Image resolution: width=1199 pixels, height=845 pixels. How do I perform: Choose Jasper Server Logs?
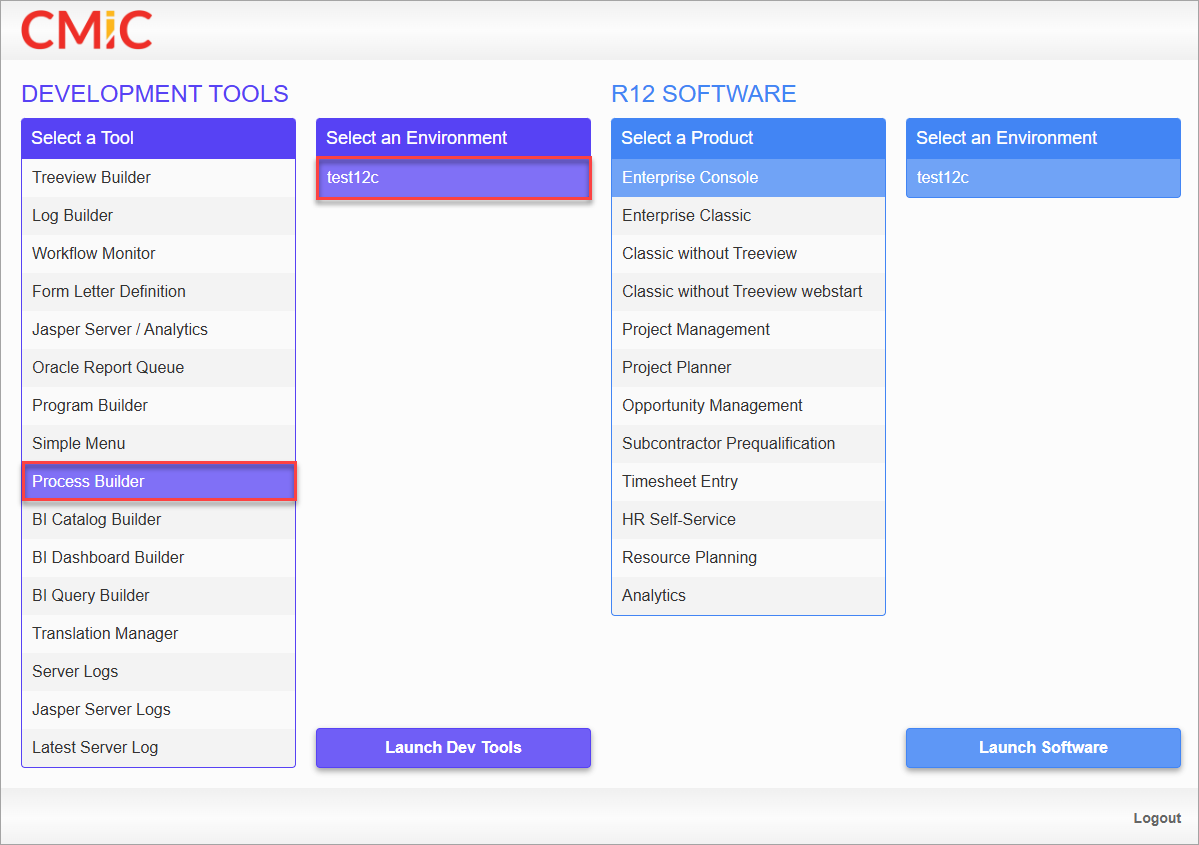158,710
